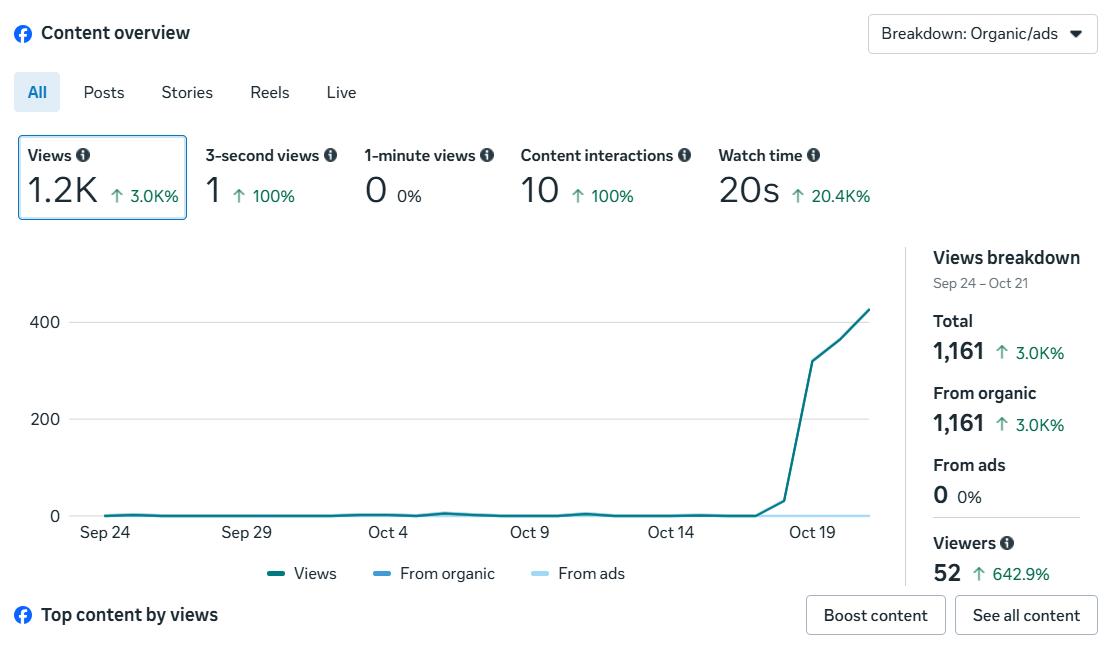Click the info icon beside Content interactions
Screen dimensions: 1114x668
tap(684, 155)
